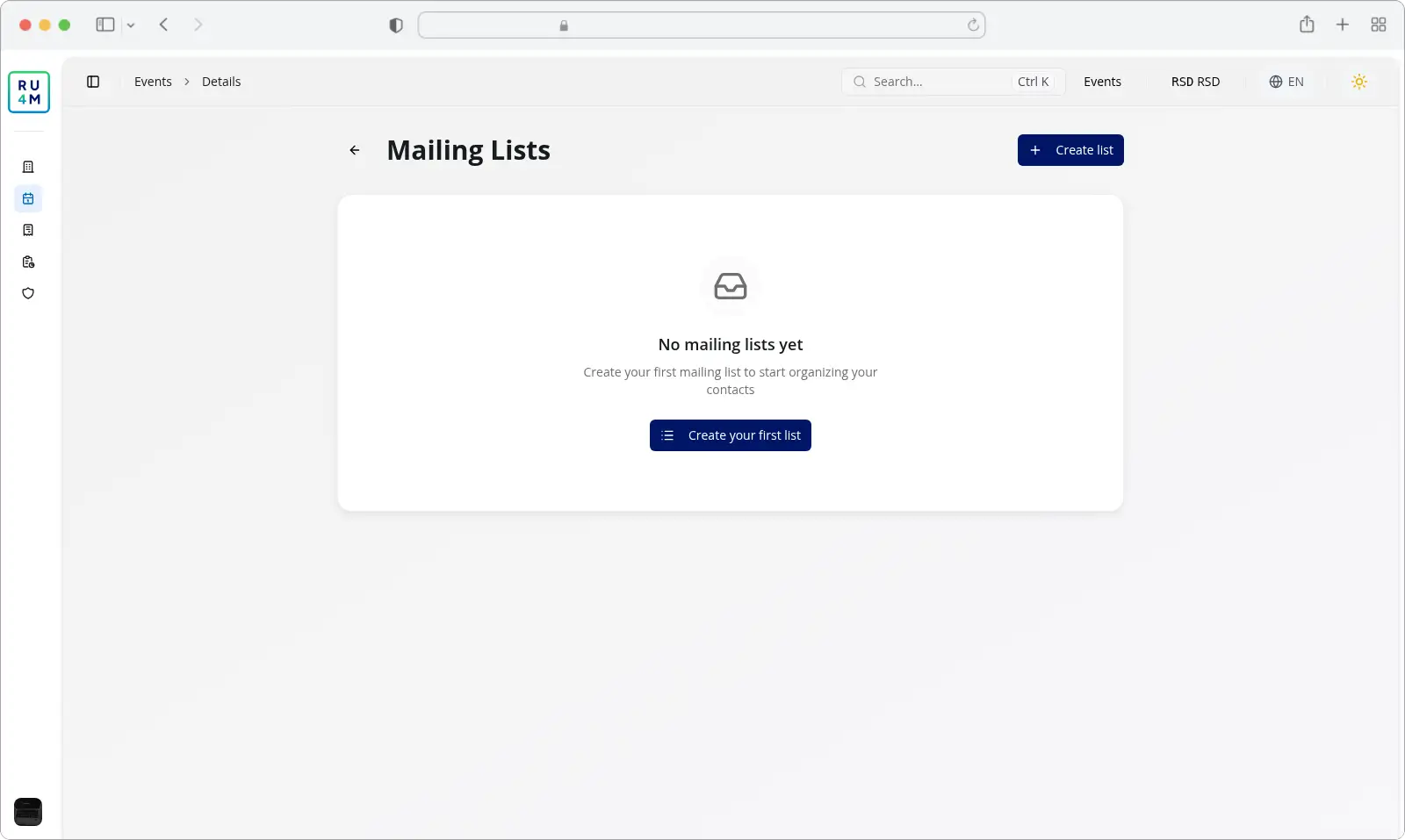
Task: Open a new browser tab
Action: click(1343, 25)
